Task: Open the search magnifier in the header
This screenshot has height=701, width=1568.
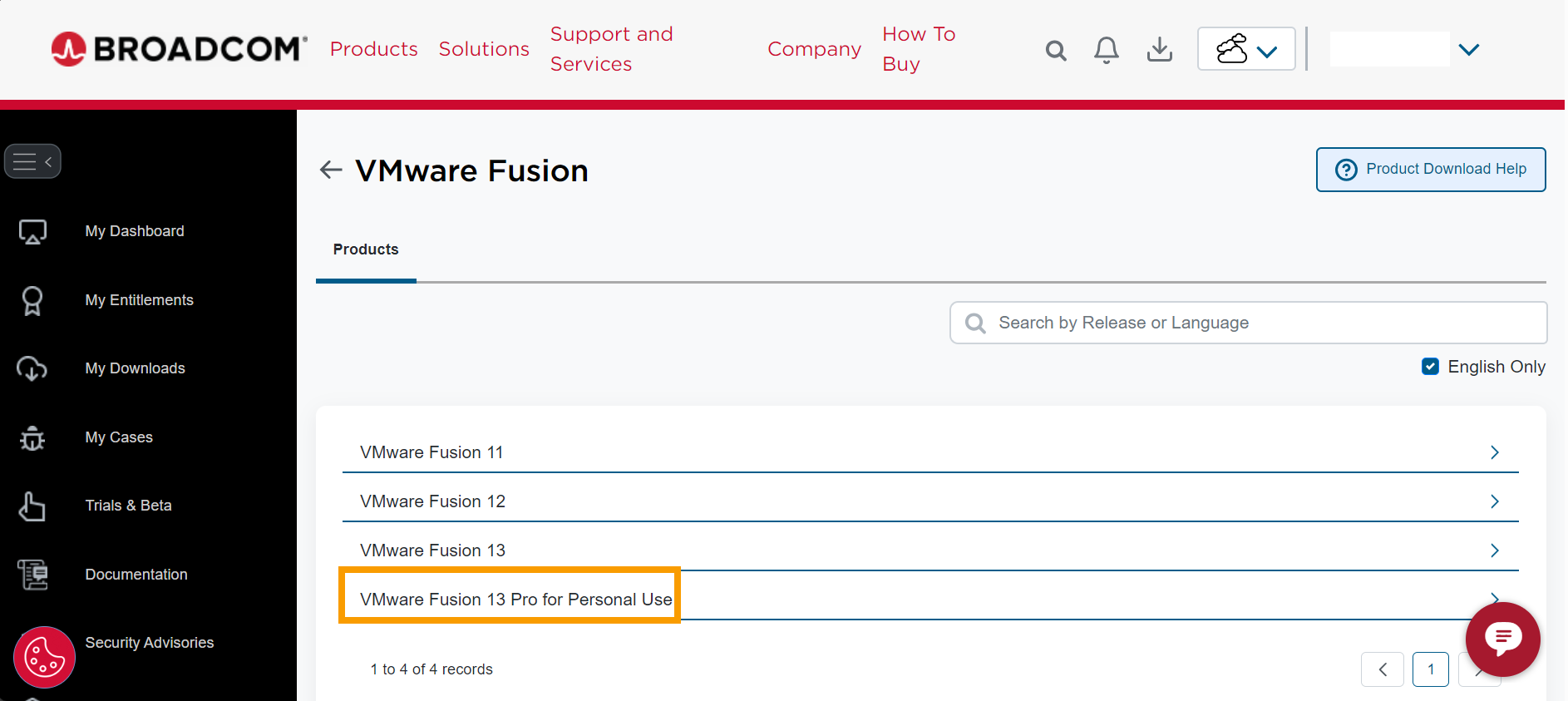Action: click(x=1056, y=50)
